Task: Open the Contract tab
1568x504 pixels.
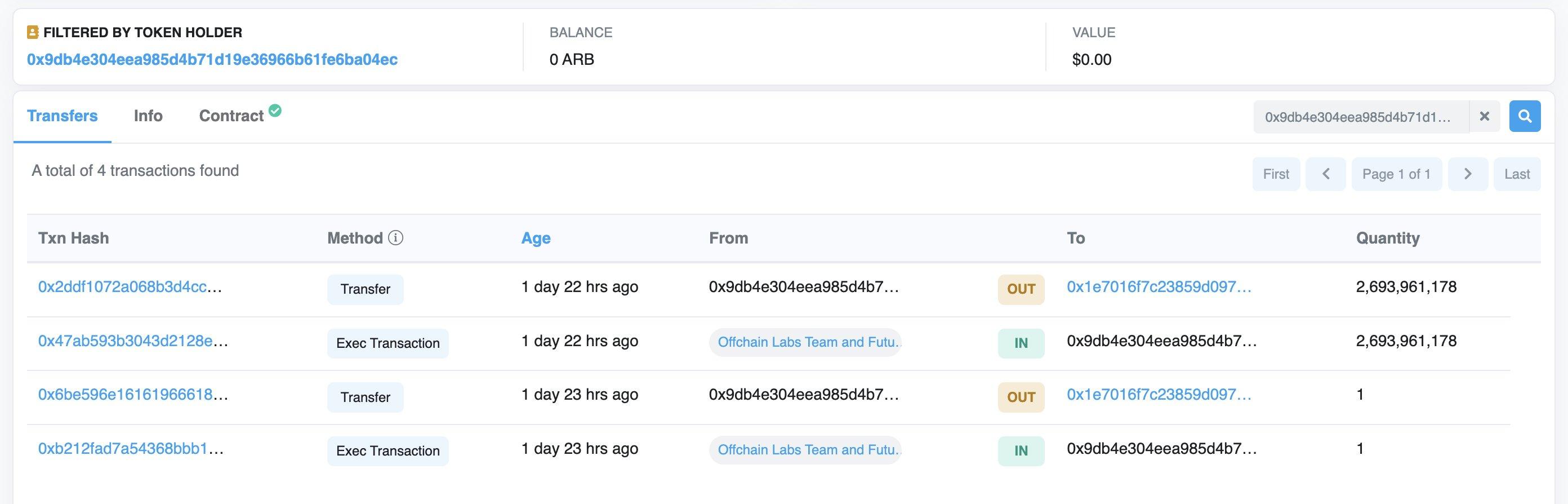Action: 231,116
